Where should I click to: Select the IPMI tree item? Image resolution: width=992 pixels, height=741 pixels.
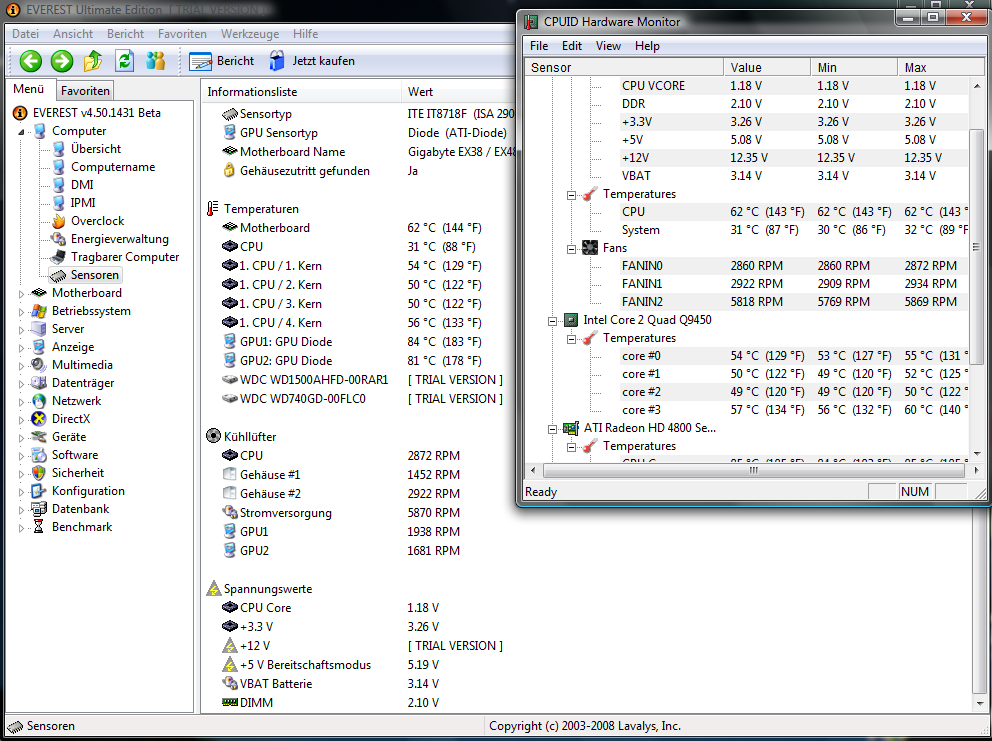(x=83, y=202)
